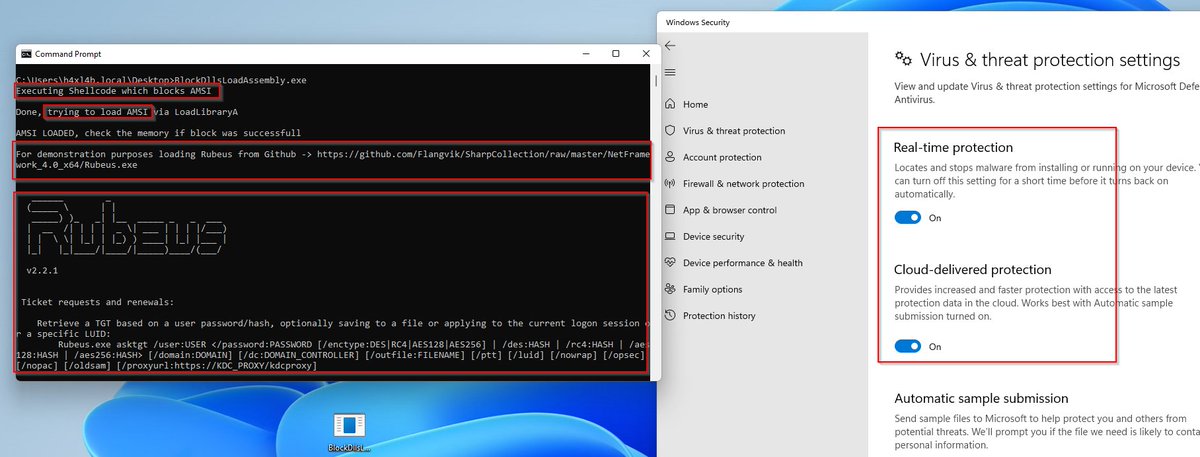Open Protection history label
Viewport: 1200px width, 457px height.
pos(719,316)
